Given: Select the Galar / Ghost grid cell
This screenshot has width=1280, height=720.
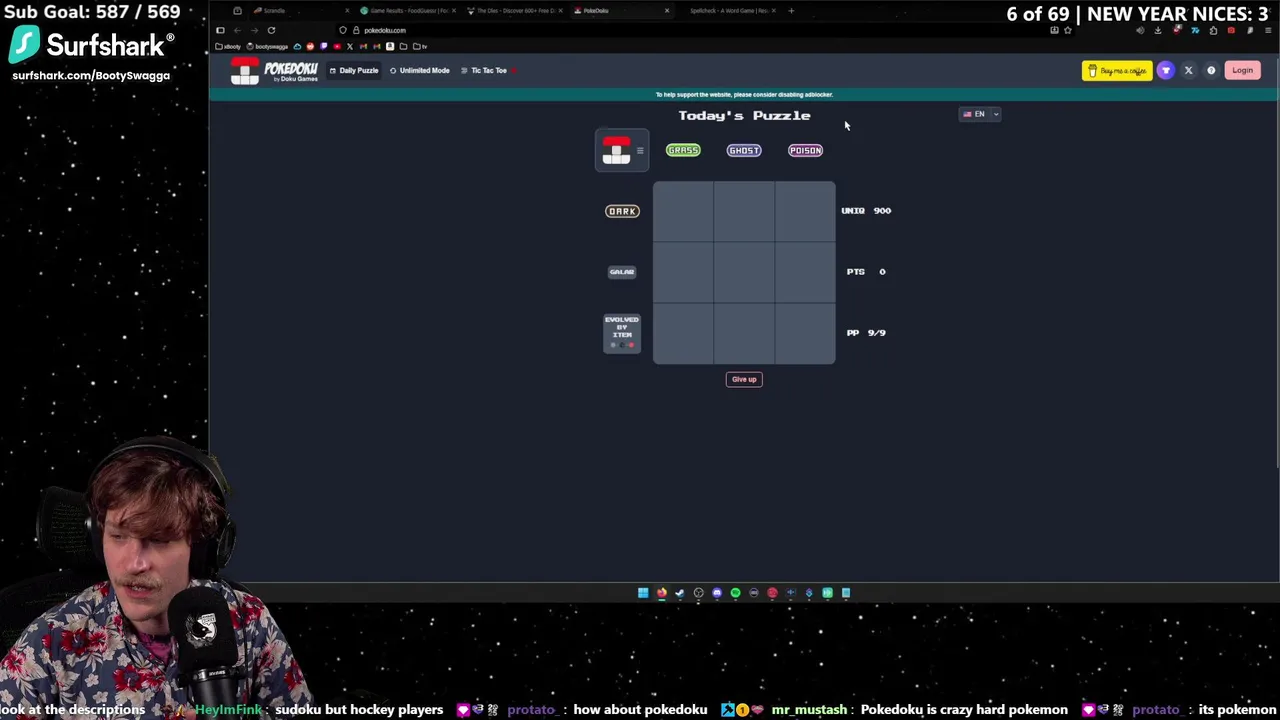Looking at the screenshot, I should tap(744, 272).
